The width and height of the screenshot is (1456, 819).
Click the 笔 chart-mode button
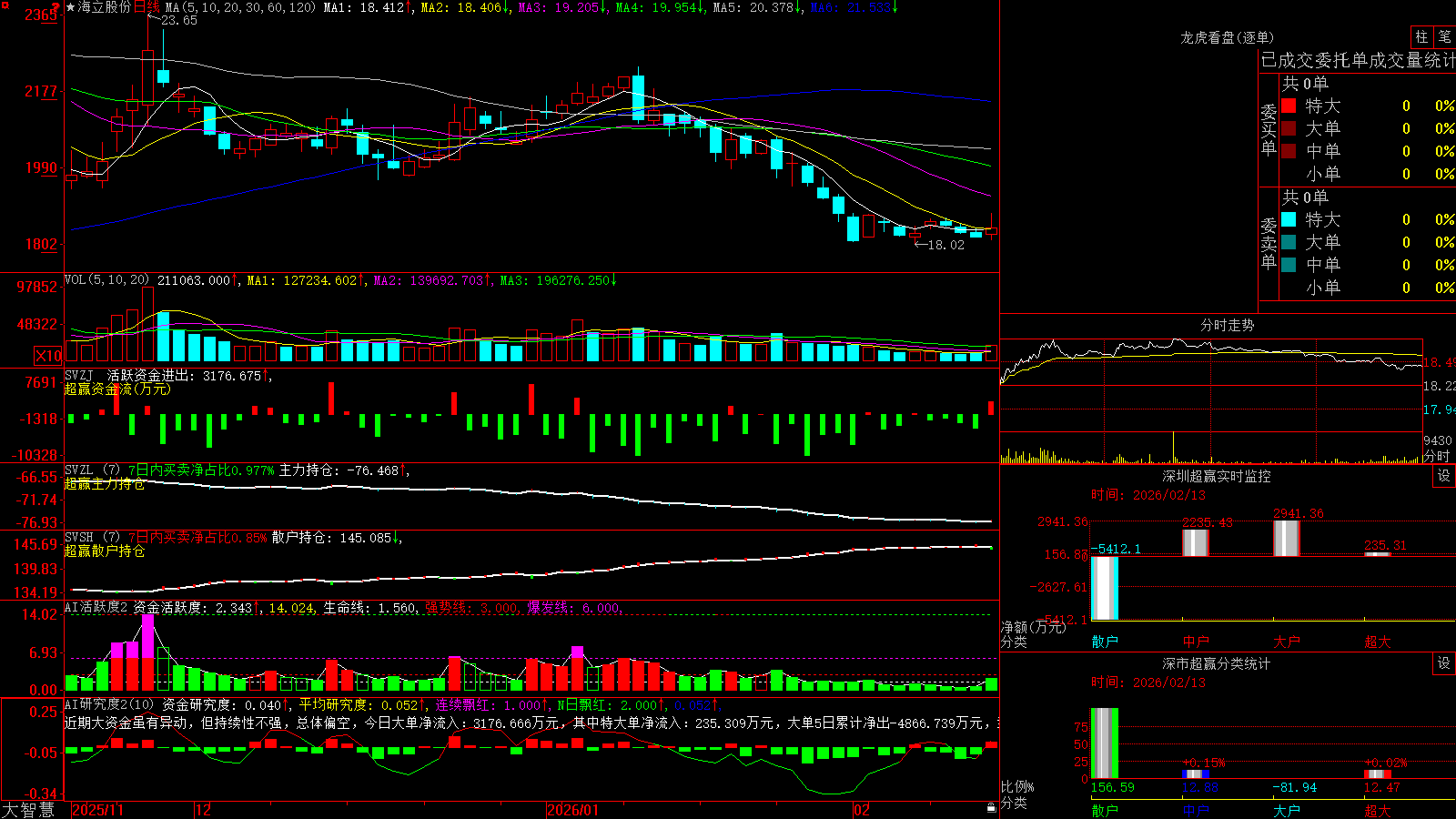coord(1444,37)
